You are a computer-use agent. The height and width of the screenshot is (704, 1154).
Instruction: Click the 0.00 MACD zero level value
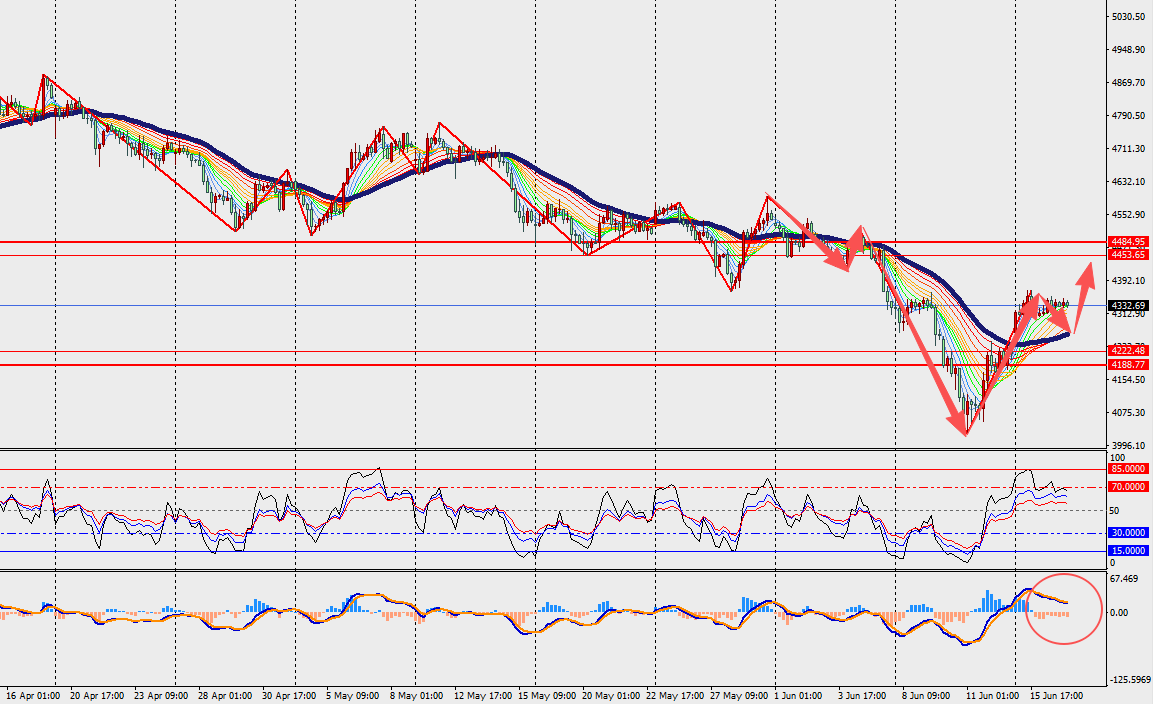click(x=1119, y=613)
